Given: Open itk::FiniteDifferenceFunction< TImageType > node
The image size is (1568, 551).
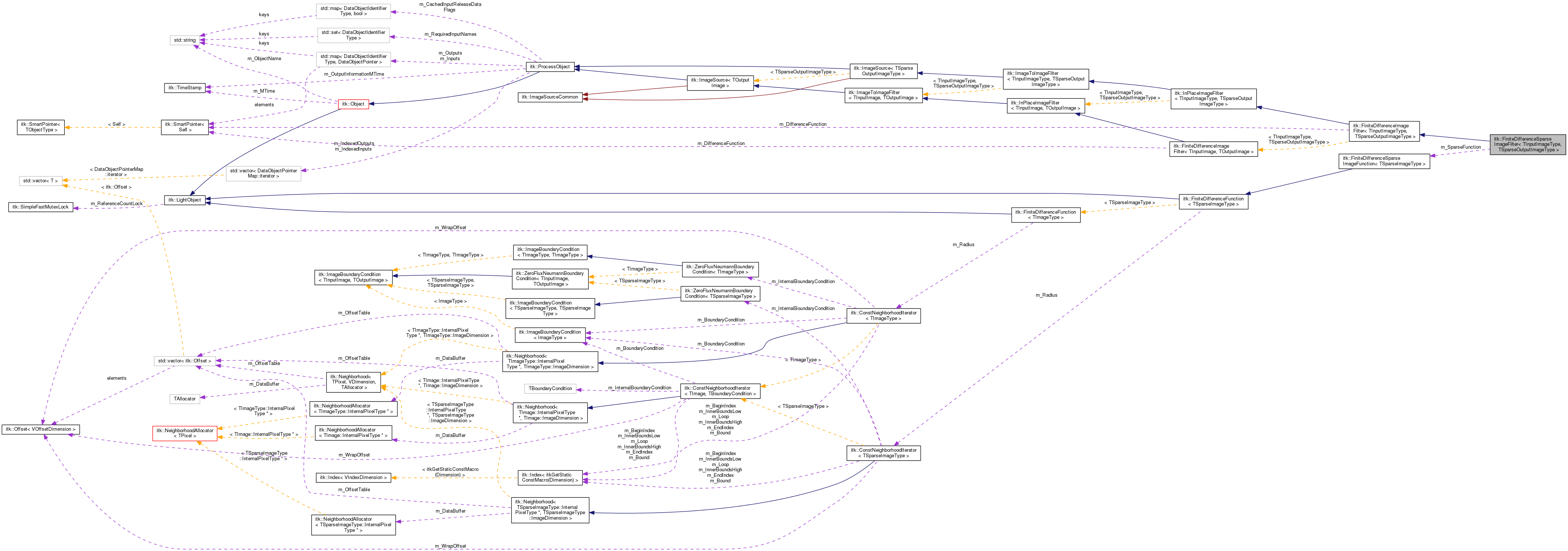Looking at the screenshot, I should coord(1046,215).
